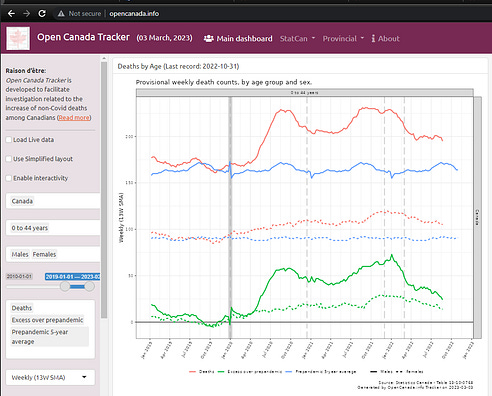This screenshot has width=492, height=396.
Task: Open the Provincial dropdown menu
Action: click(343, 39)
